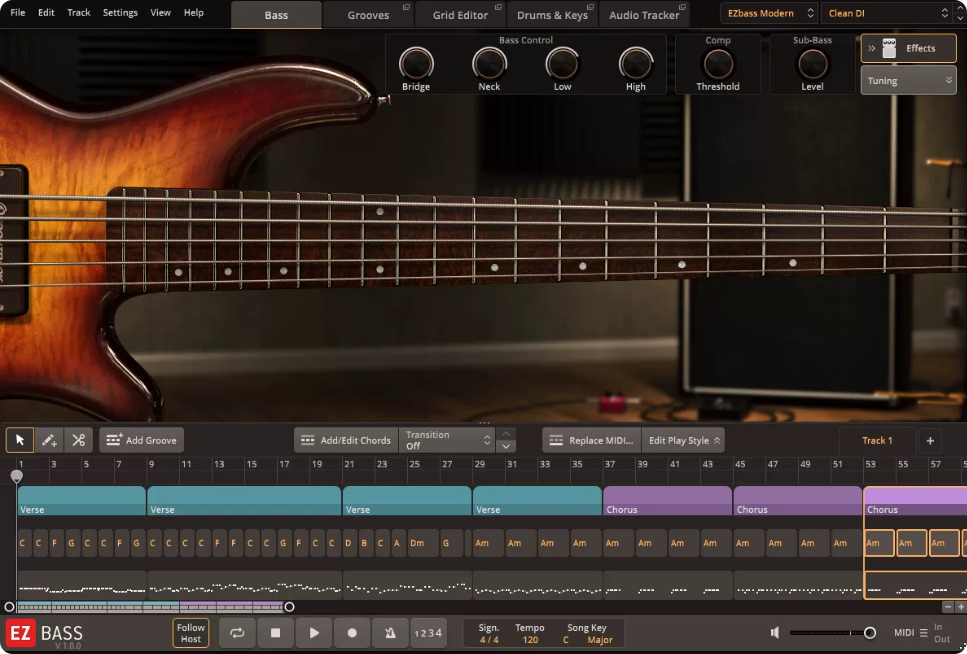This screenshot has height=654, width=967.
Task: Toggle Follow Host mode
Action: click(x=191, y=633)
